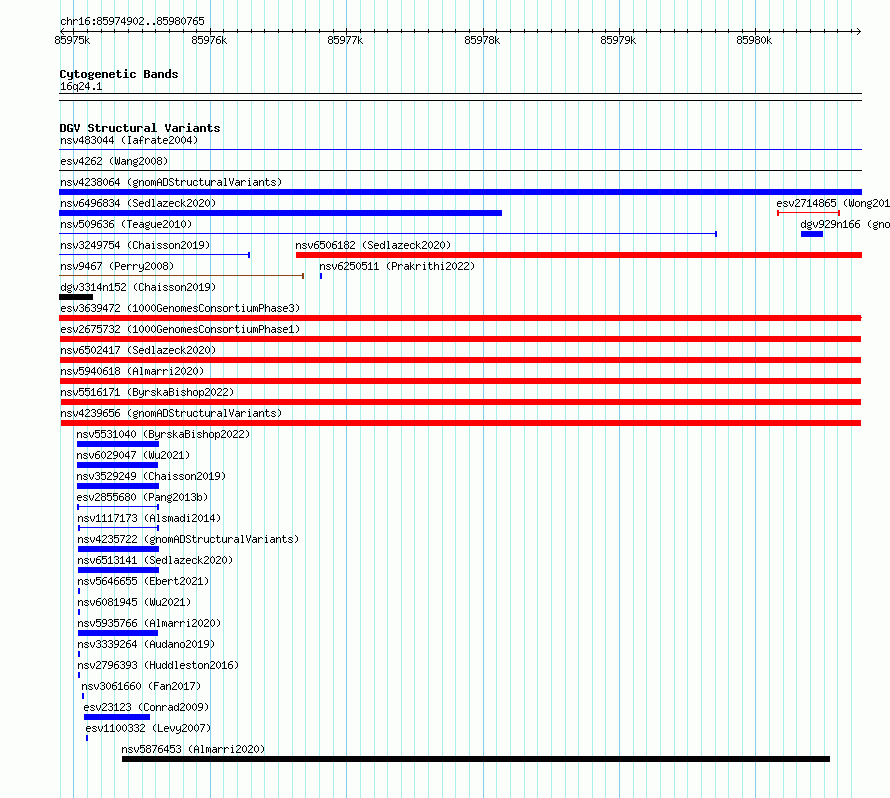The height and width of the screenshot is (798, 890).
Task: Open nsv4235722 gnomADStructuralVariants label
Action: [x=188, y=539]
